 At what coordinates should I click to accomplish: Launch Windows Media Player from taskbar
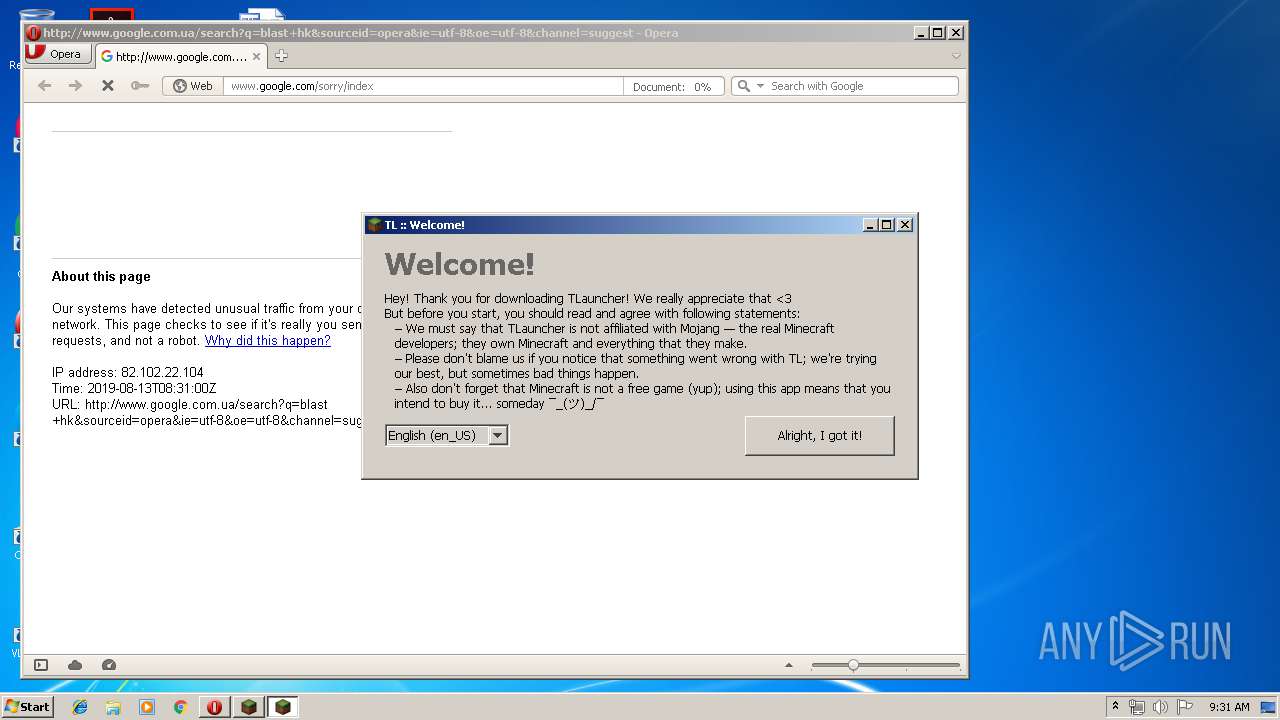pos(147,707)
